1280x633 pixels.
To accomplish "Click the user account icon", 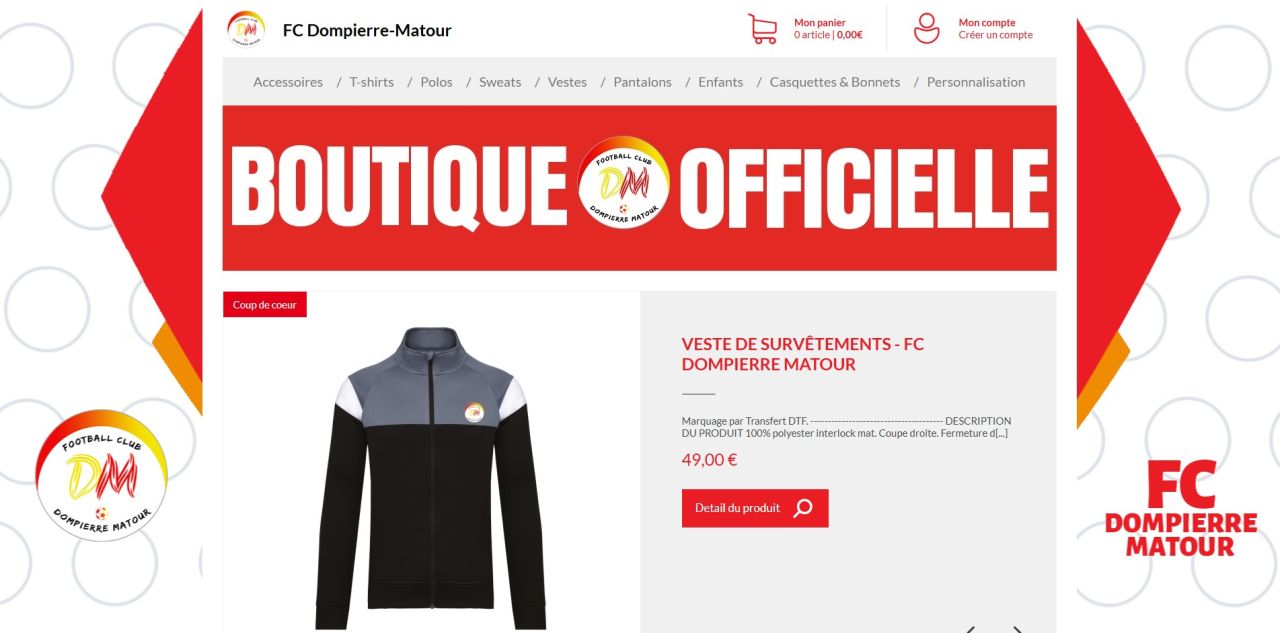I will pos(927,28).
